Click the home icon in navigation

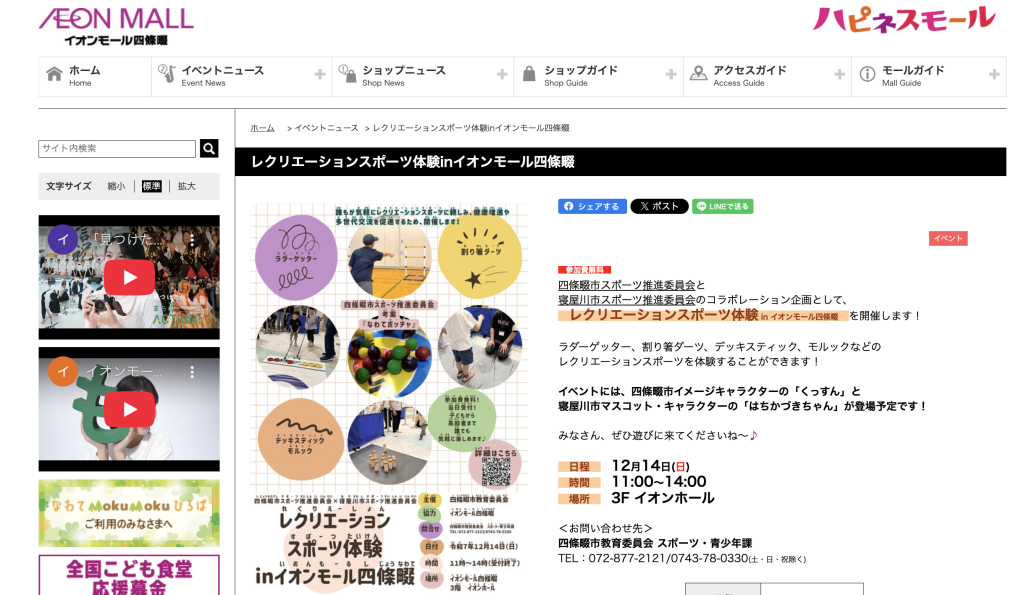point(53,74)
